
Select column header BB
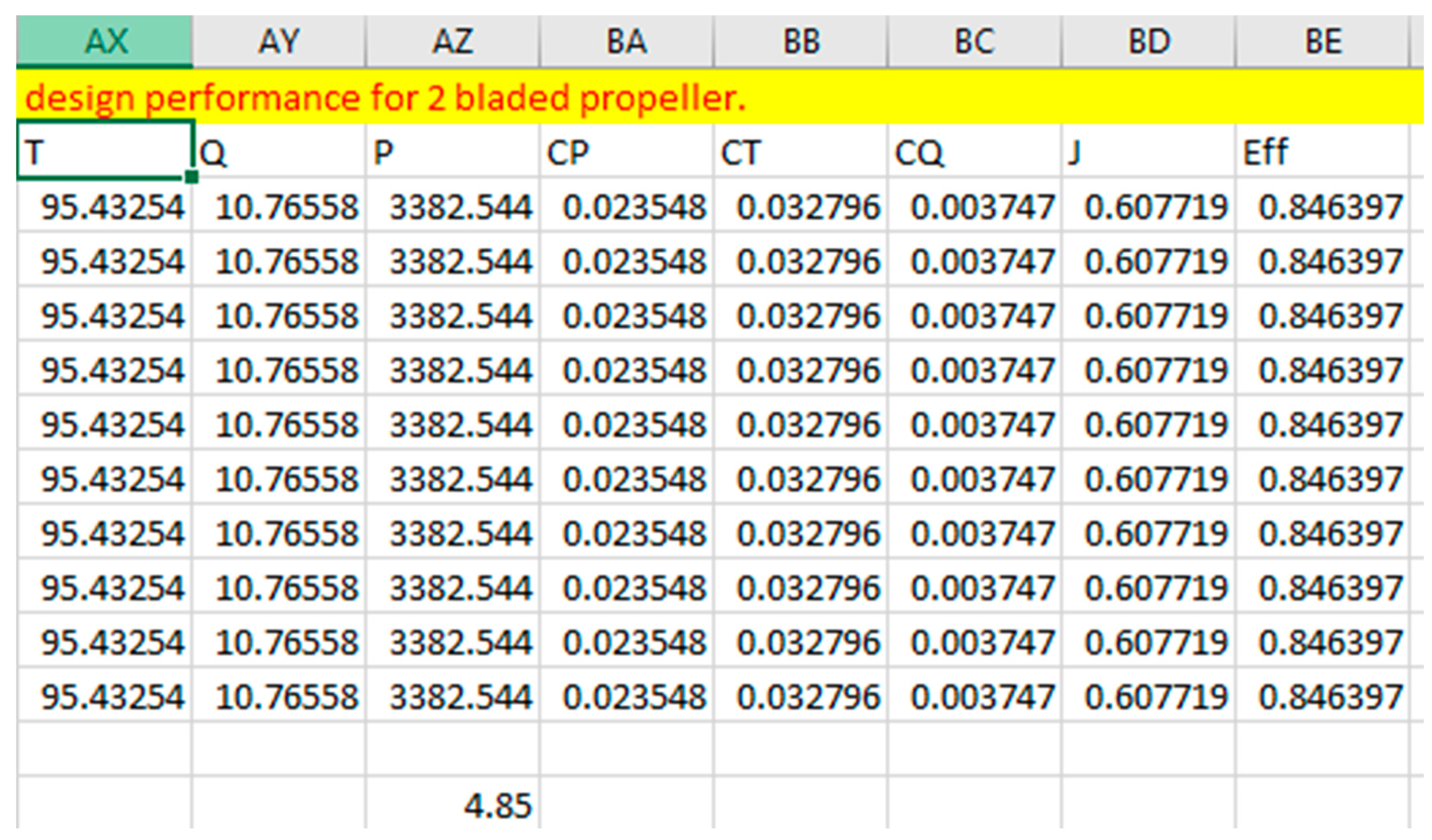point(801,42)
